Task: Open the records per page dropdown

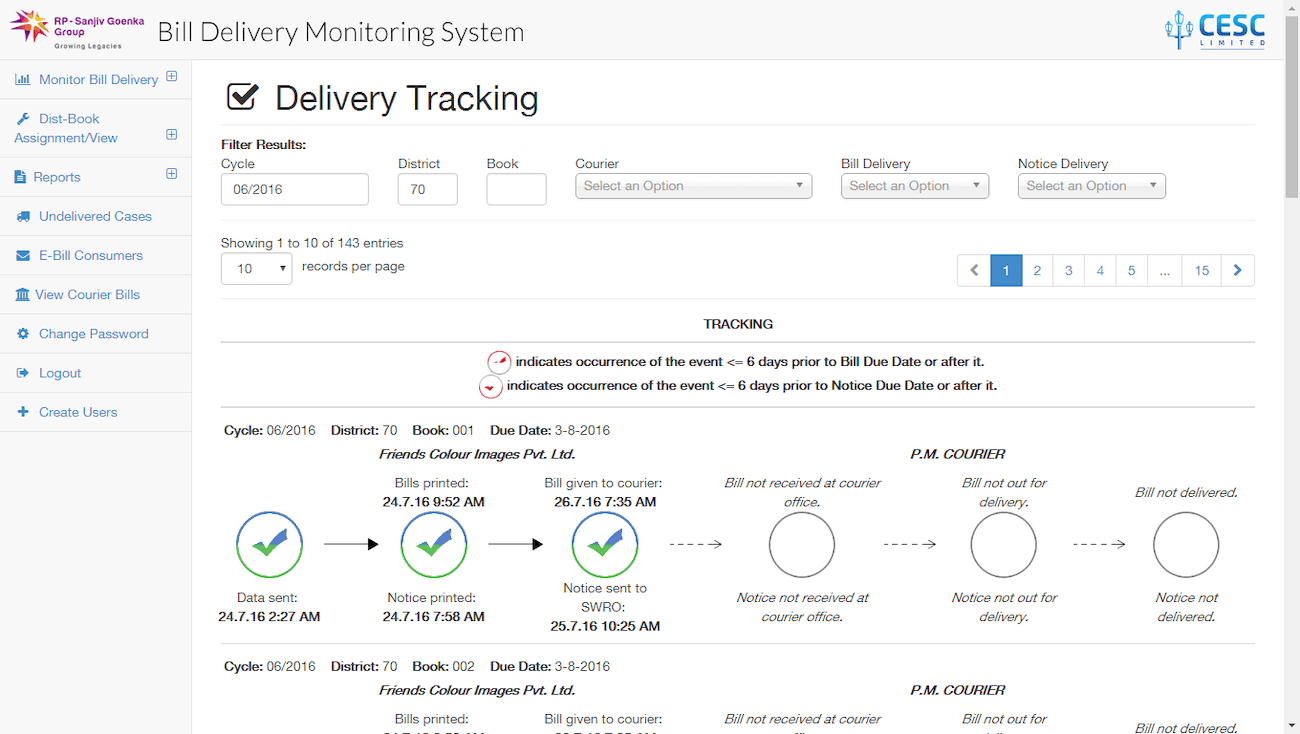Action: coord(256,269)
